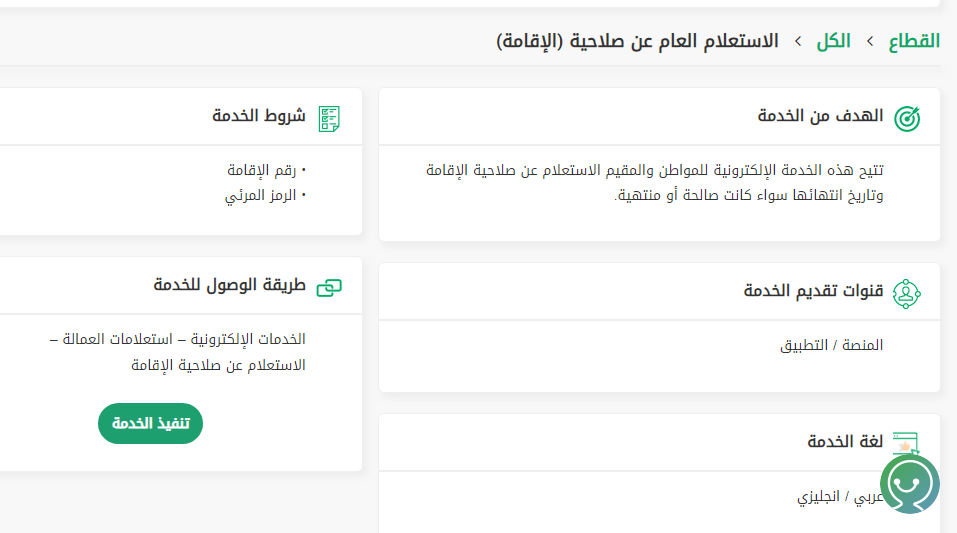Click the "طريقة الوصول للخدمة" heading text
This screenshot has height=533, width=957.
(229, 286)
